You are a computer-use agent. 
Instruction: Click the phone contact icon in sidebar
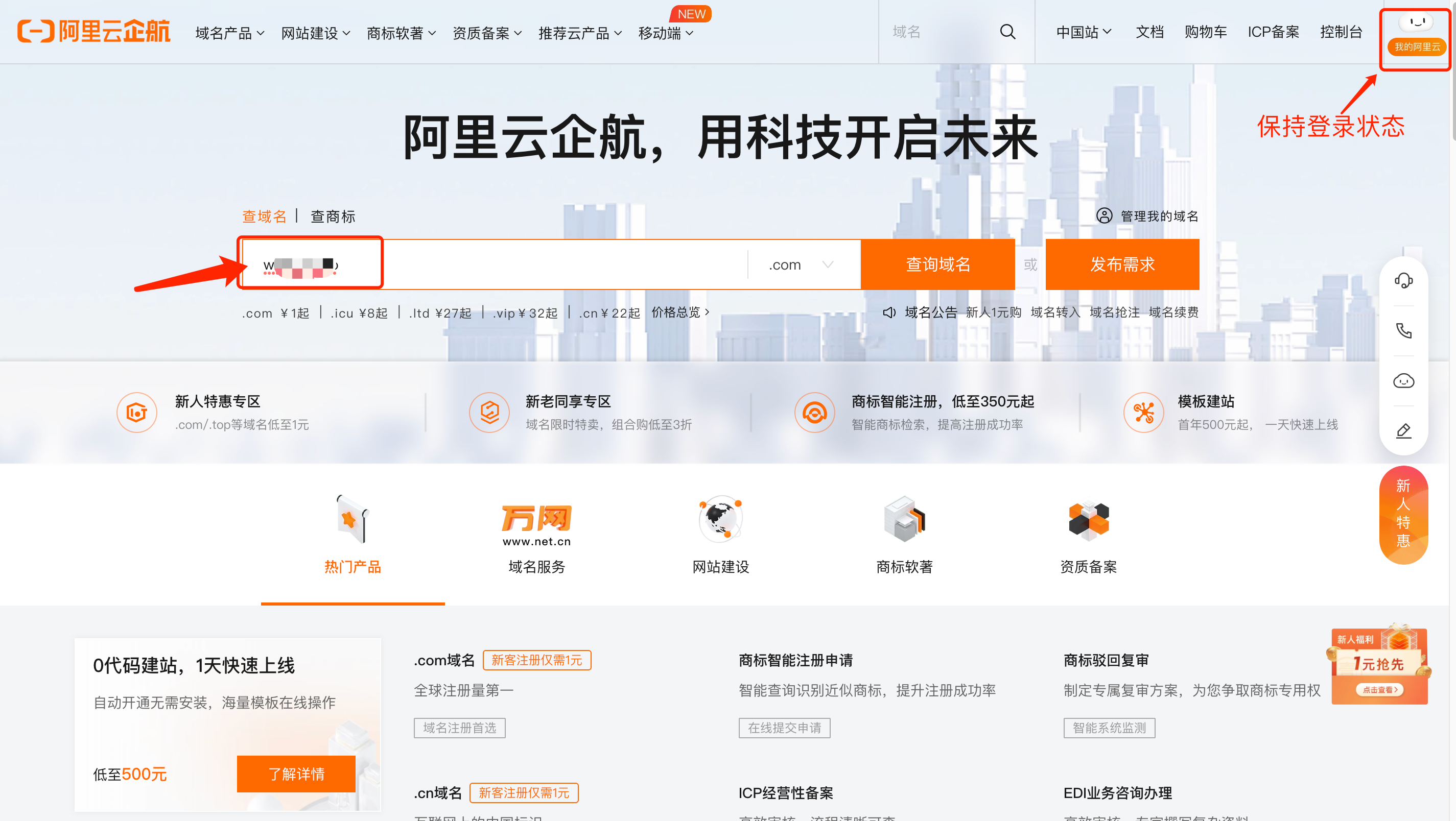tap(1403, 330)
